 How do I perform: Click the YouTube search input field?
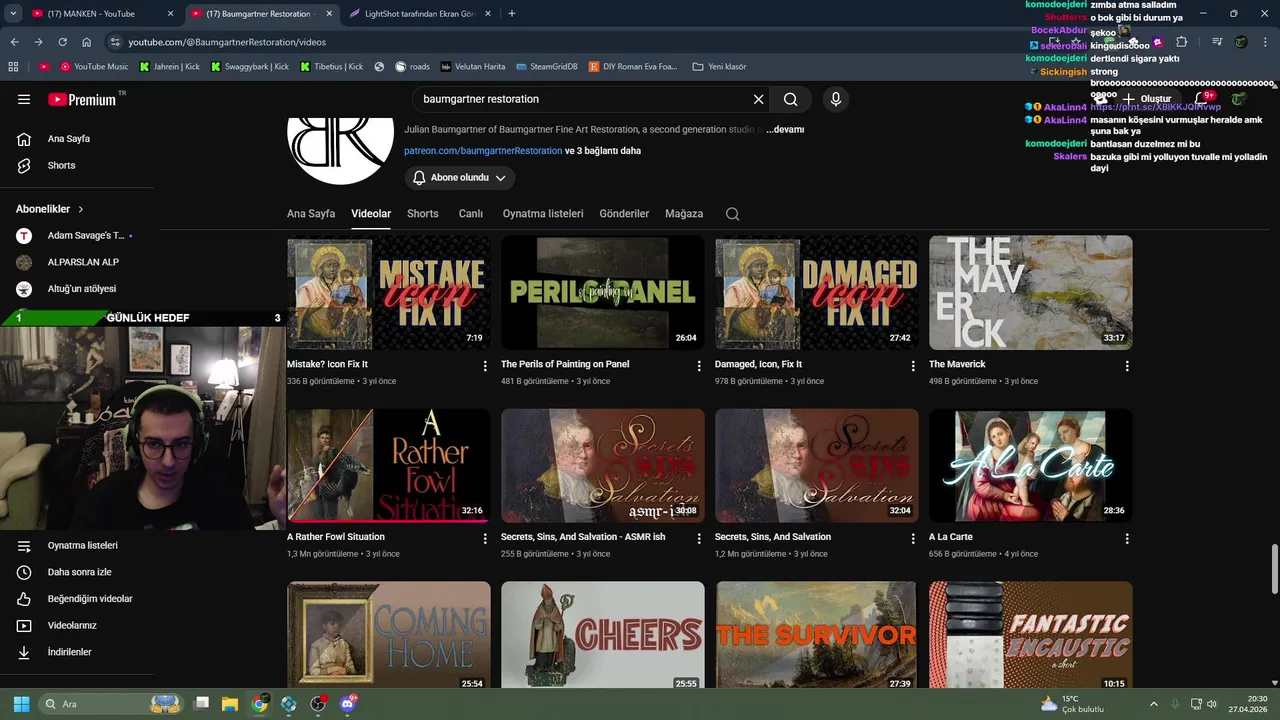pyautogui.click(x=580, y=99)
